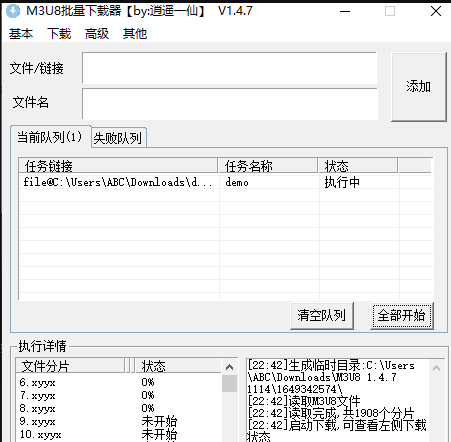Screen dimensions: 451x442
Task: Click the 添加 button
Action: [419, 87]
